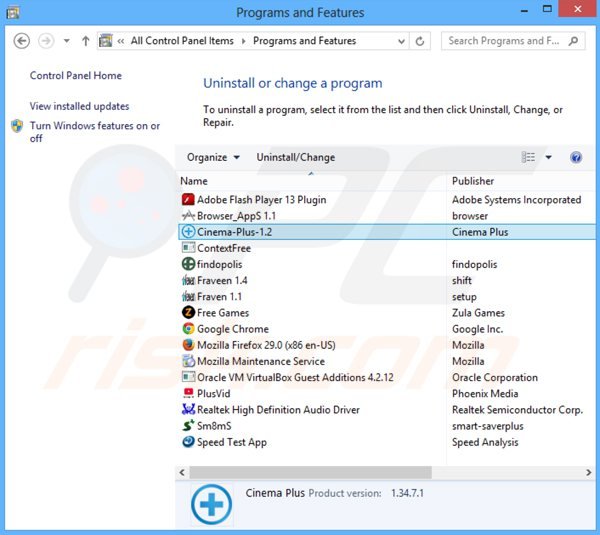
Task: Click the Forward navigation arrow
Action: tap(46, 41)
